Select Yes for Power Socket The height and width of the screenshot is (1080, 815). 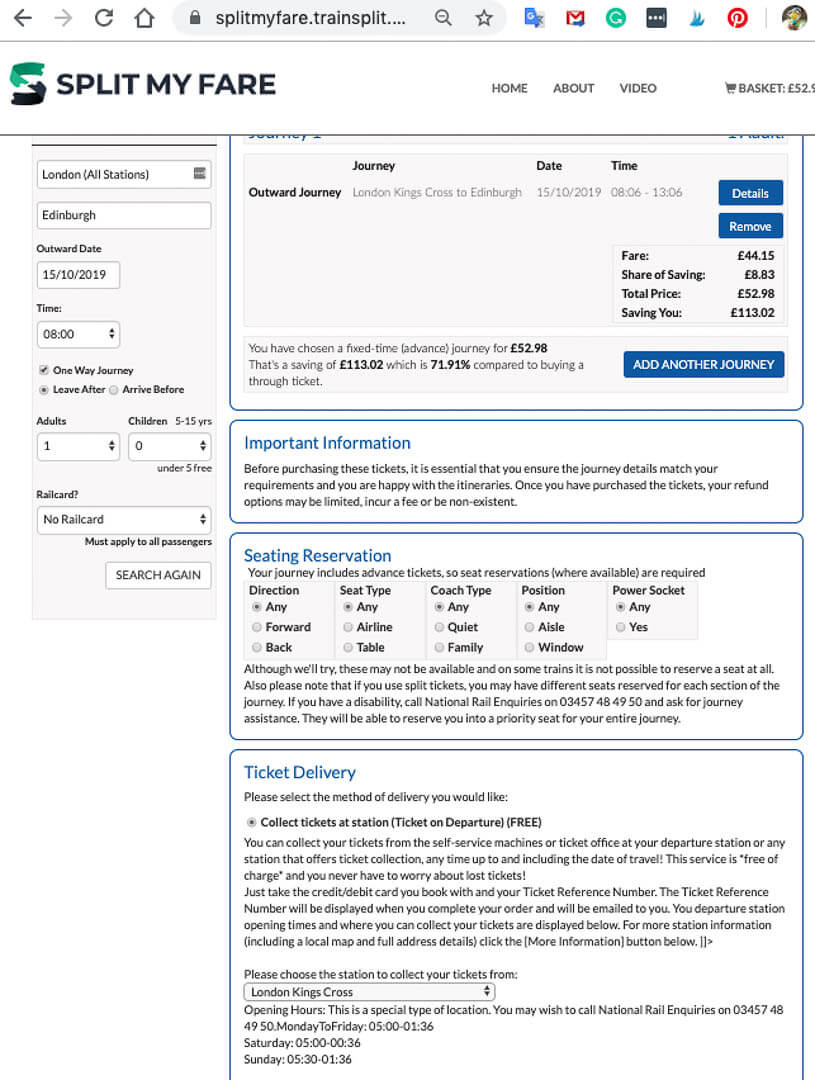pyautogui.click(x=621, y=627)
